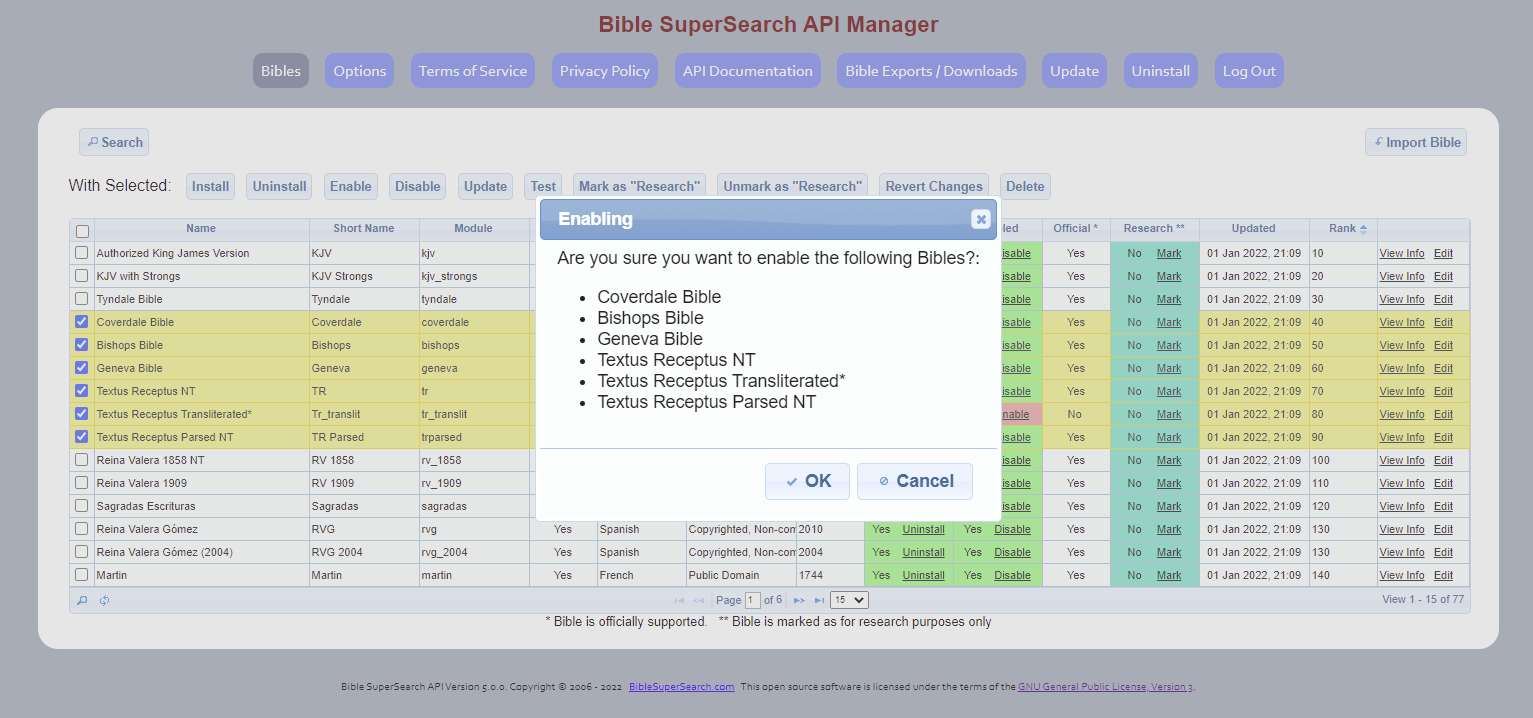The image size is (1533, 718).
Task: Open the Privacy Policy tab
Action: 605,71
